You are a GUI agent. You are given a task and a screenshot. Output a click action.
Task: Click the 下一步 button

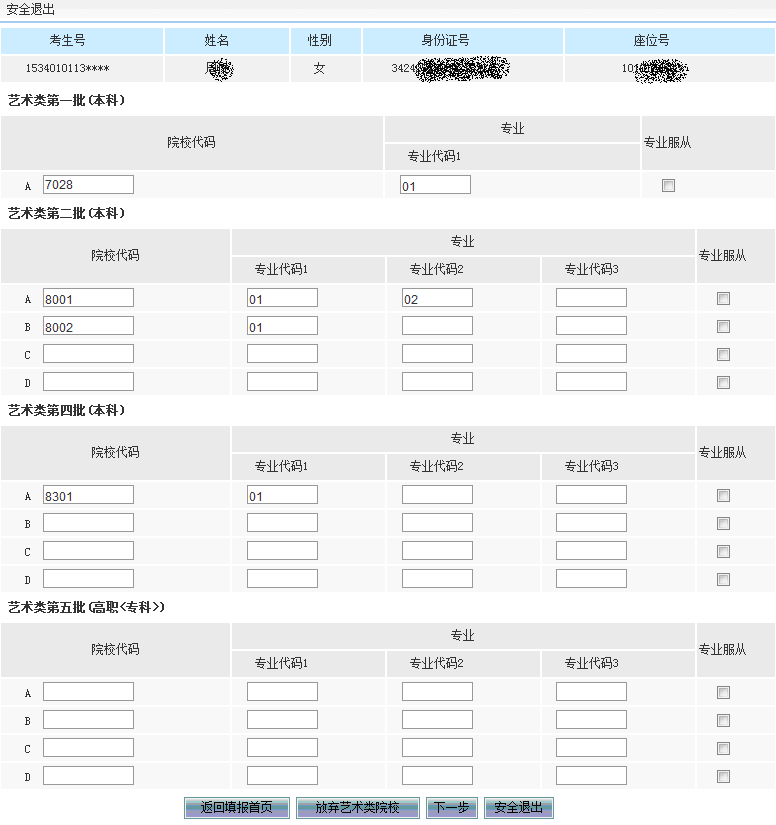point(451,807)
